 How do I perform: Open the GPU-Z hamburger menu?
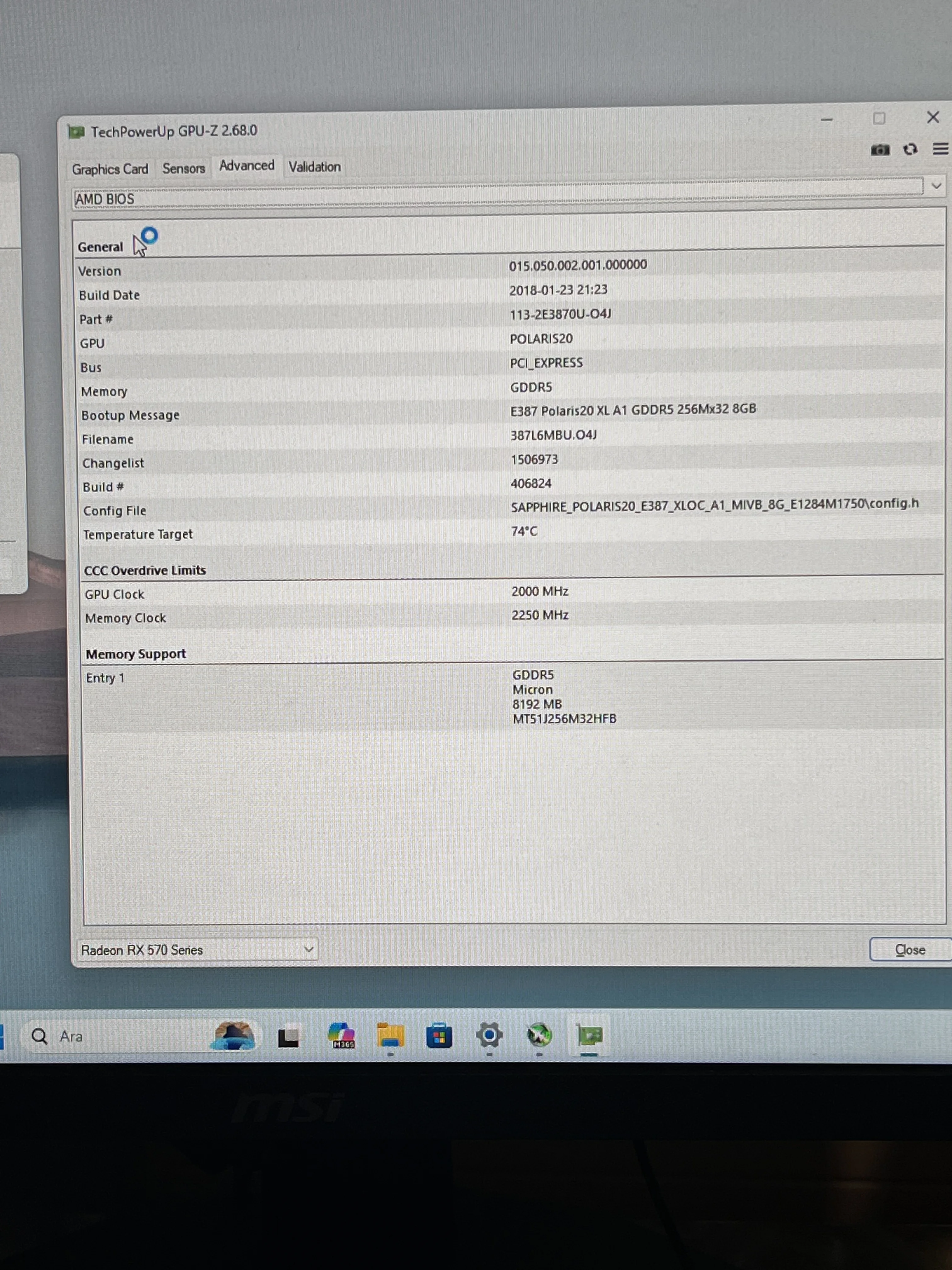(940, 149)
